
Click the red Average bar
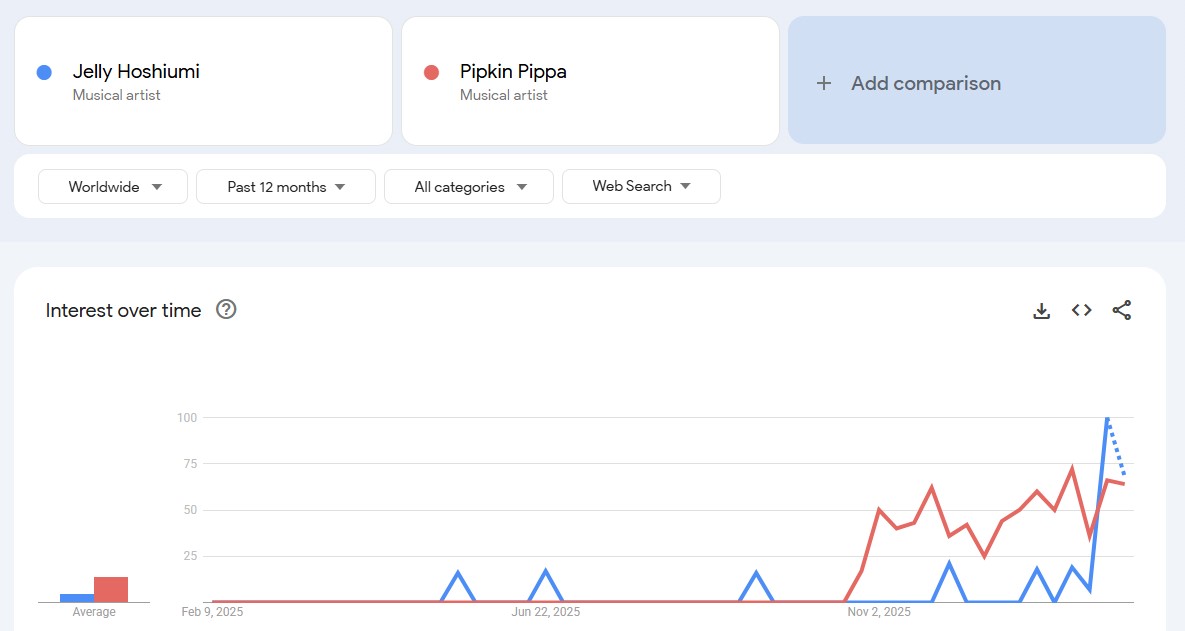(111, 589)
